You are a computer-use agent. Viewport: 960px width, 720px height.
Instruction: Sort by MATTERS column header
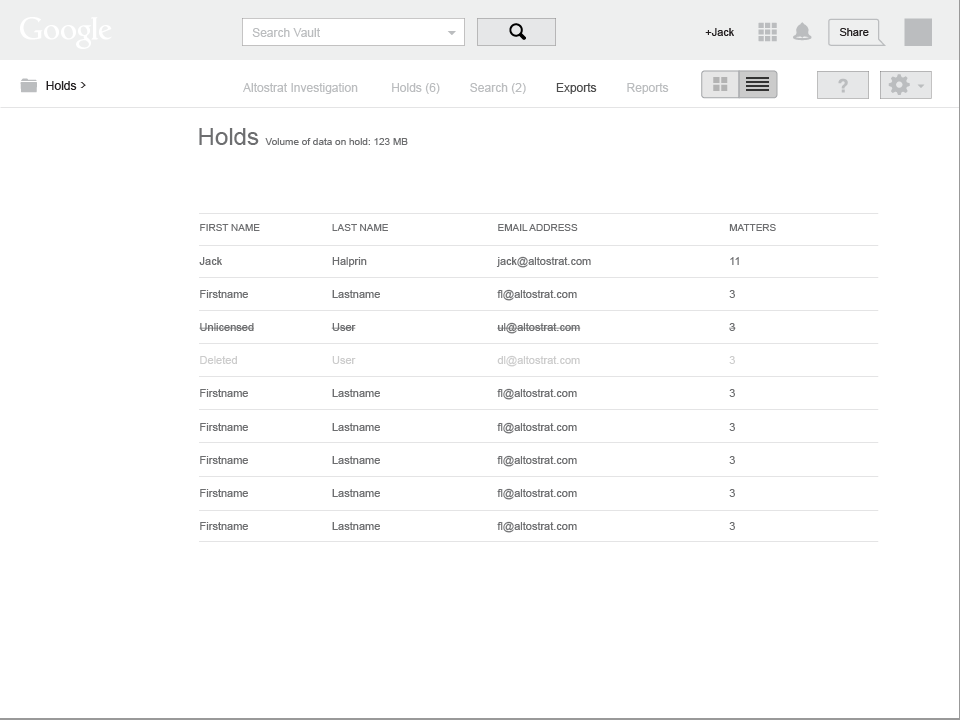point(752,228)
